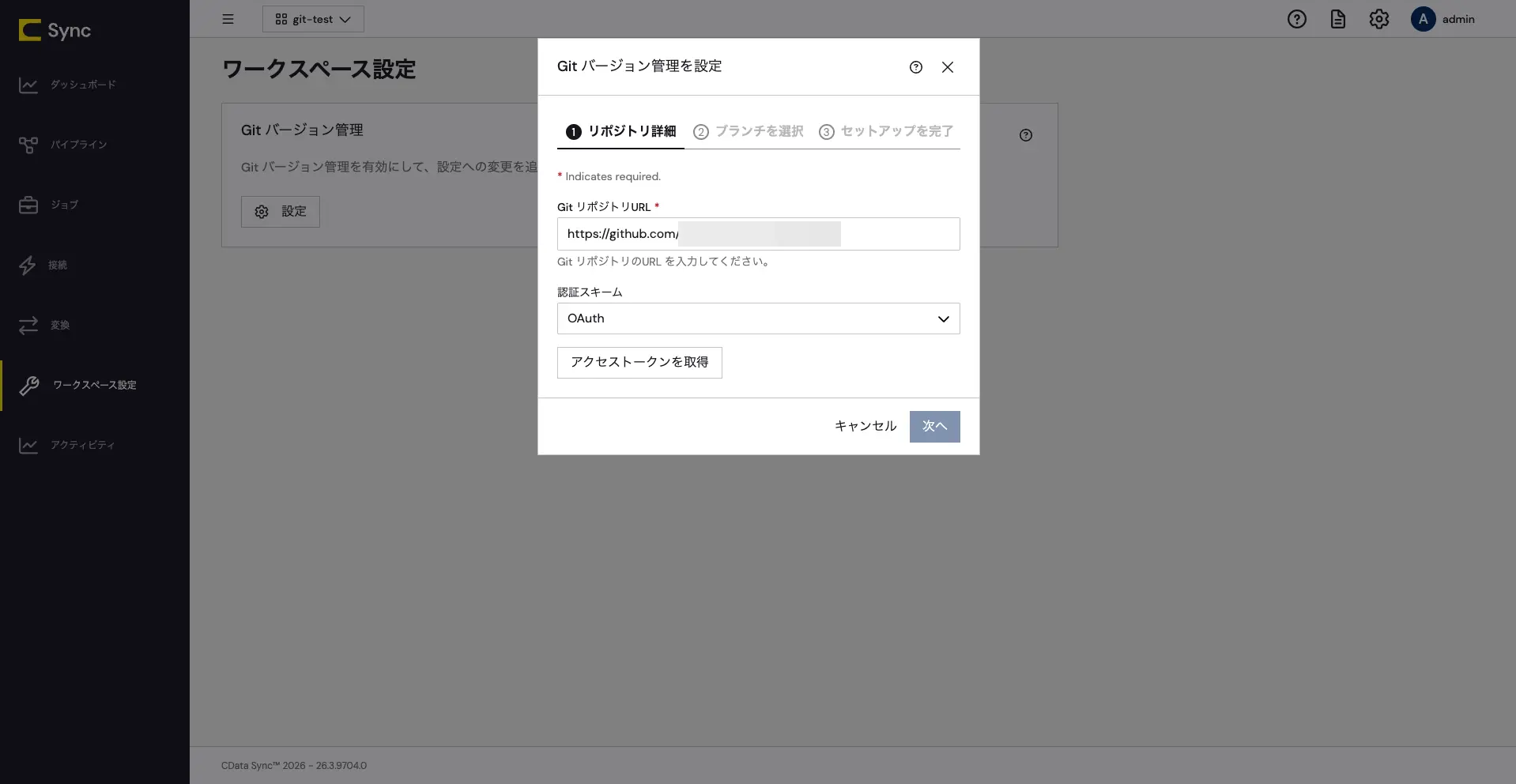The height and width of the screenshot is (784, 1516).
Task: Click アクセストークンを取得 button
Action: click(x=639, y=363)
